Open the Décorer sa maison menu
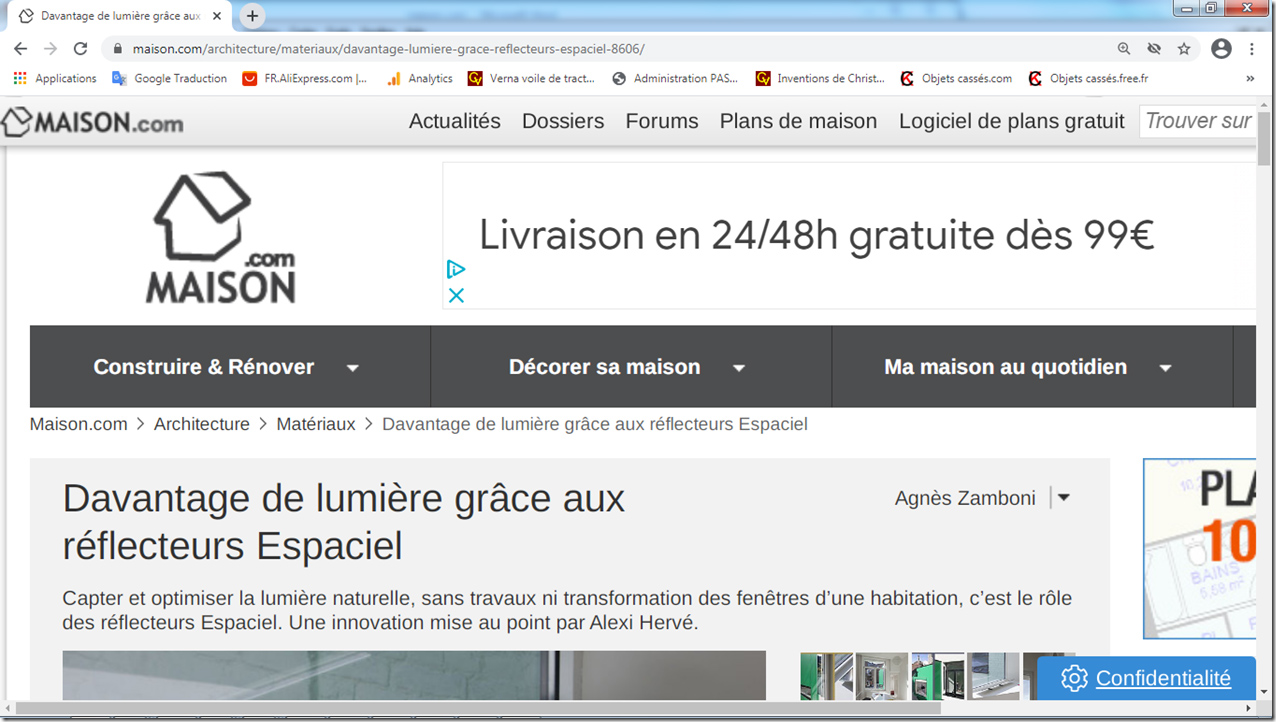This screenshot has height=722, width=1276. 604,367
